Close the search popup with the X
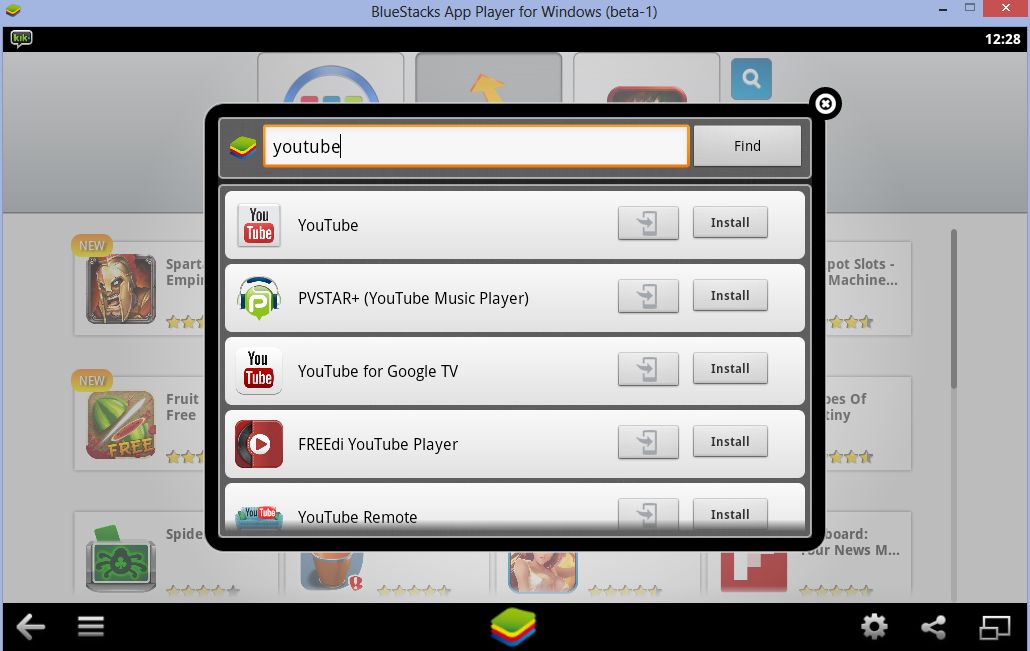Image resolution: width=1030 pixels, height=651 pixels. (x=825, y=104)
